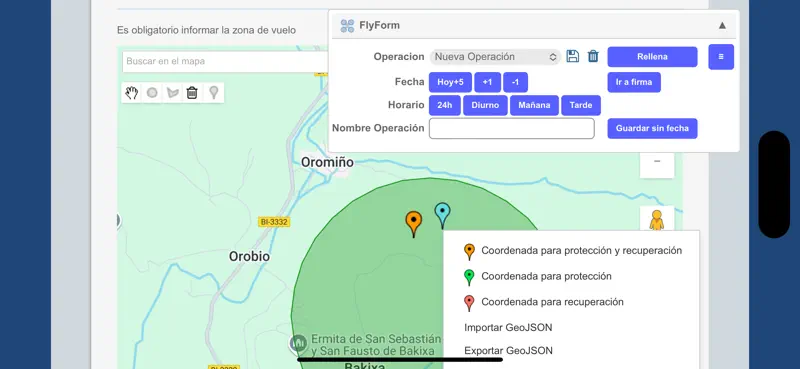Image resolution: width=800 pixels, height=369 pixels.
Task: Select 'Coordenada para protección y recuperación'
Action: pyautogui.click(x=572, y=251)
